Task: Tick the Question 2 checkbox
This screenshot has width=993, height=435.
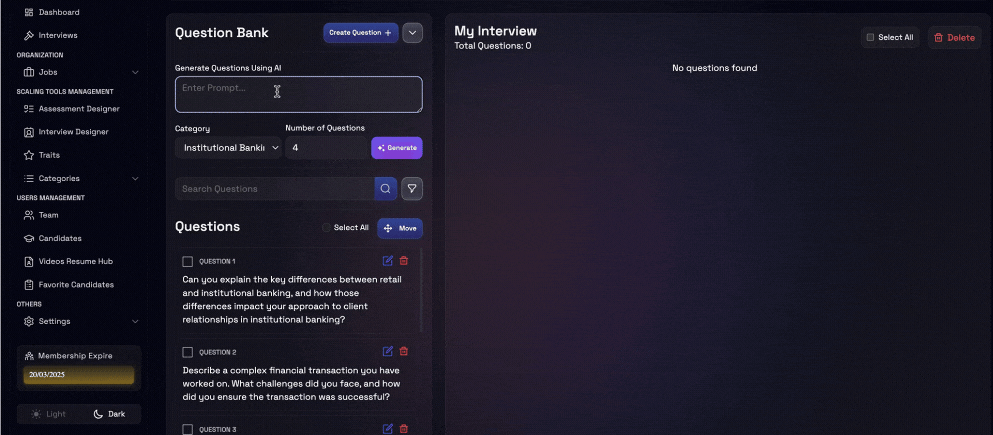Action: coord(187,352)
